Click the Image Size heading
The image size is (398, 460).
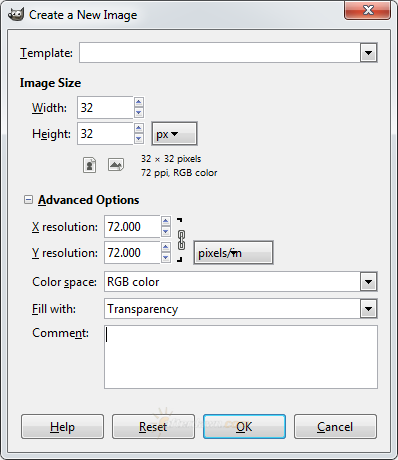[50, 83]
